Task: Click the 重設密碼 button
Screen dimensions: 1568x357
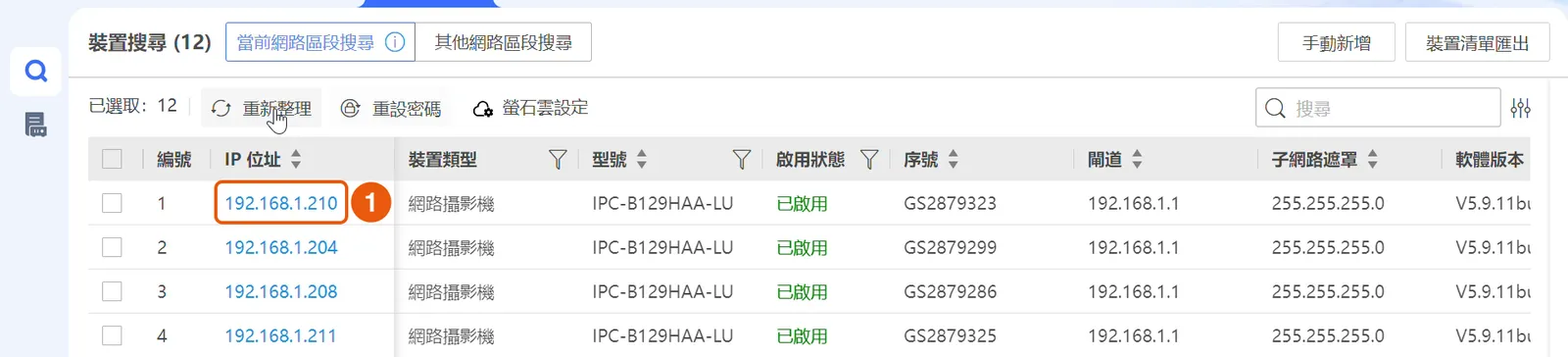Action: click(x=390, y=109)
